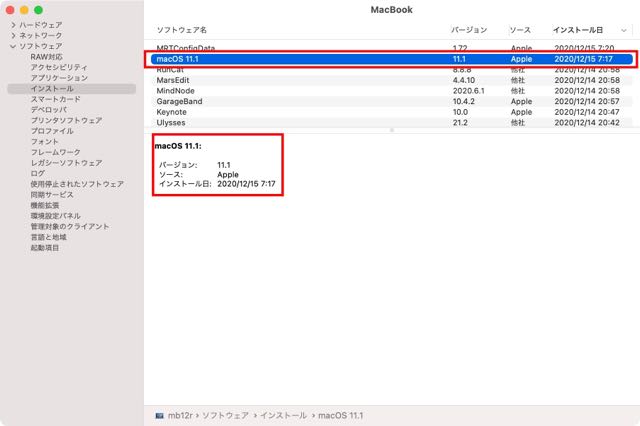The height and width of the screenshot is (426, 640).
Task: Sort by バージョン column header
Action: click(469, 30)
